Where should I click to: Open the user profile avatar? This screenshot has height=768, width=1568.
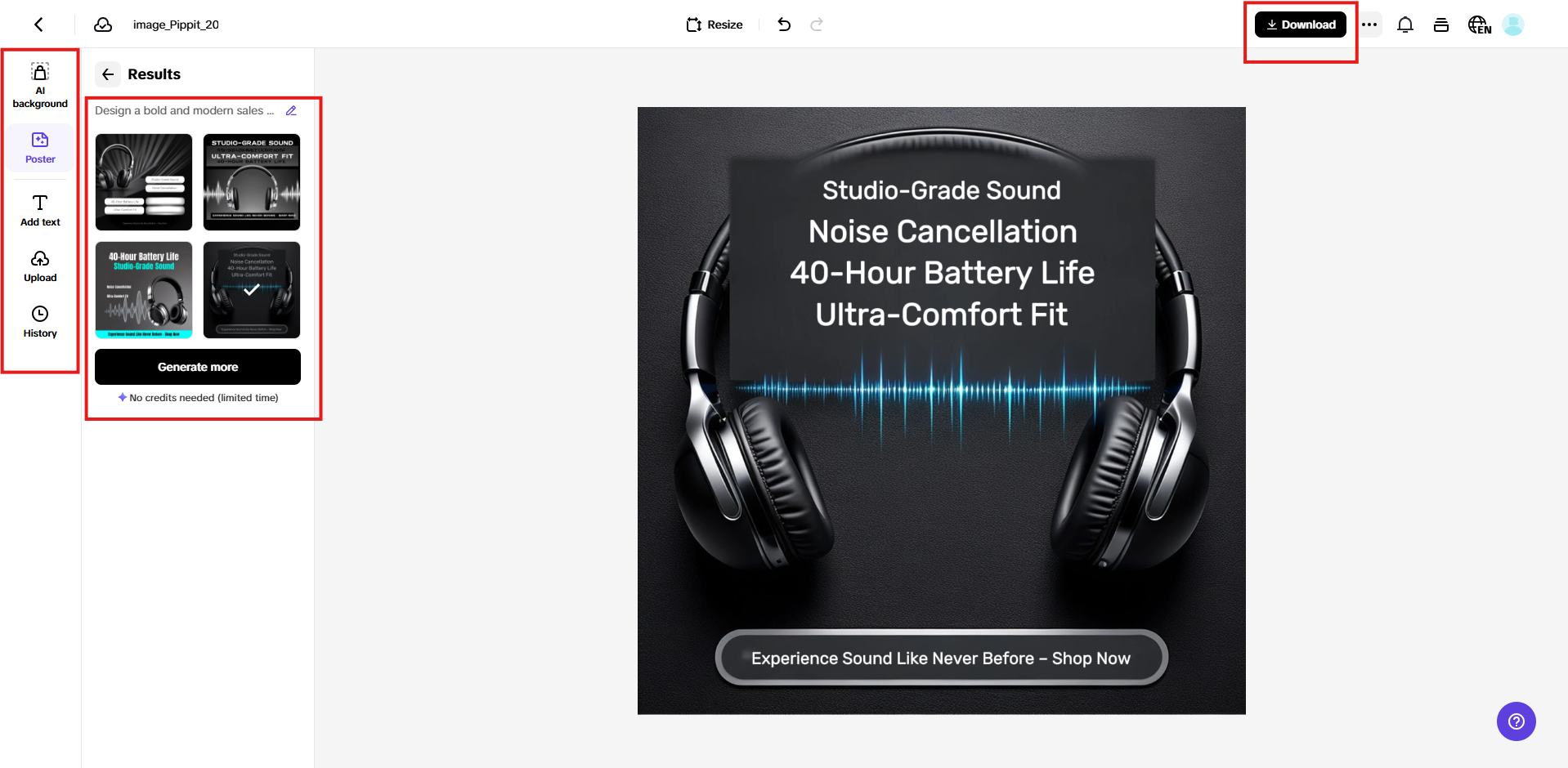tap(1513, 25)
